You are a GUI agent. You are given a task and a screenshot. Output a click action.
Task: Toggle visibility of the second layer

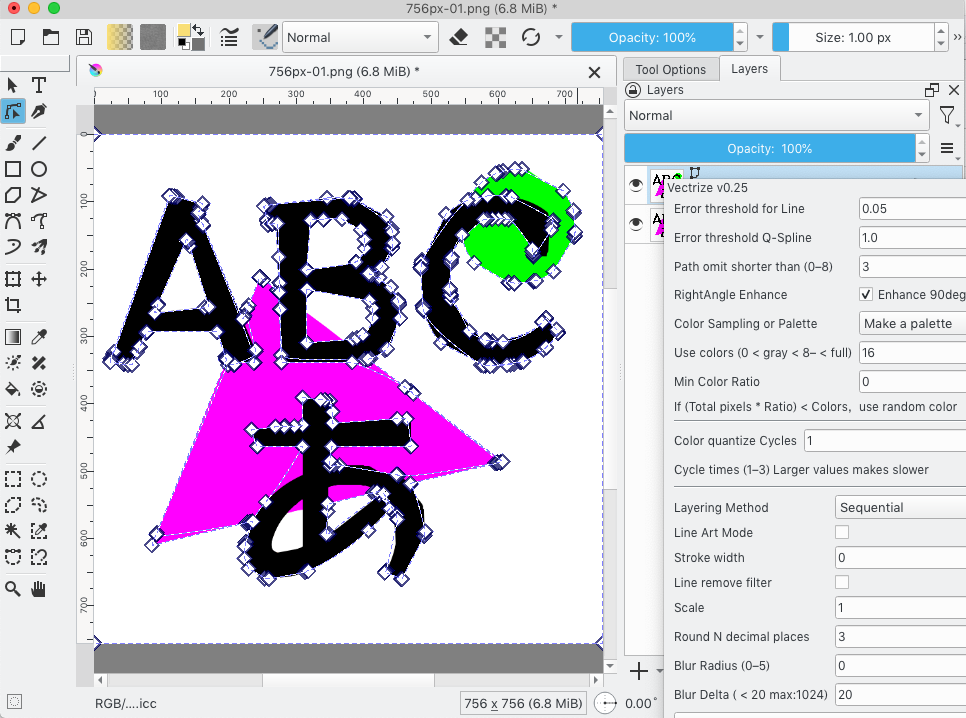pos(636,223)
